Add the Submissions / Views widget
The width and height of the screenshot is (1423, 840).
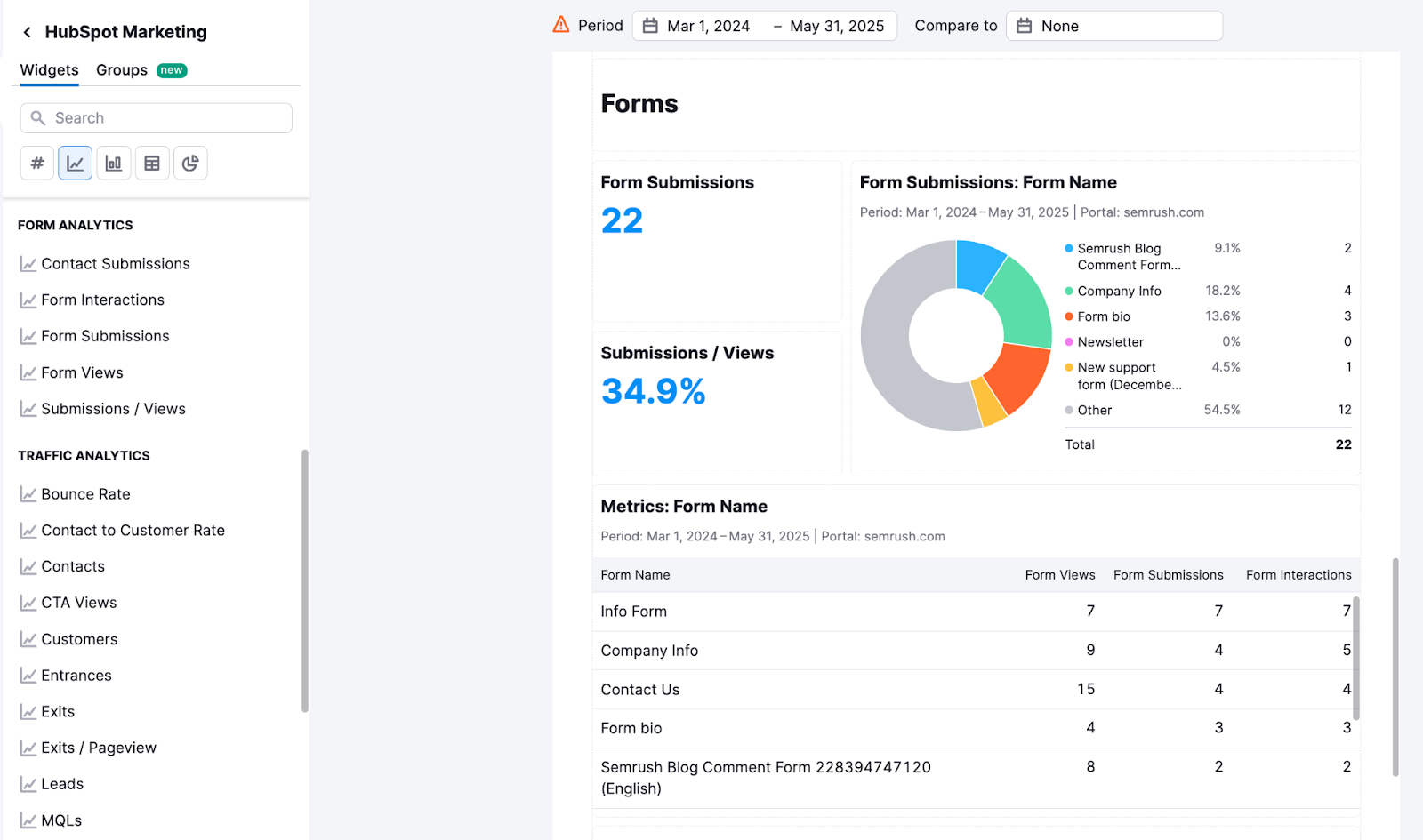click(113, 409)
